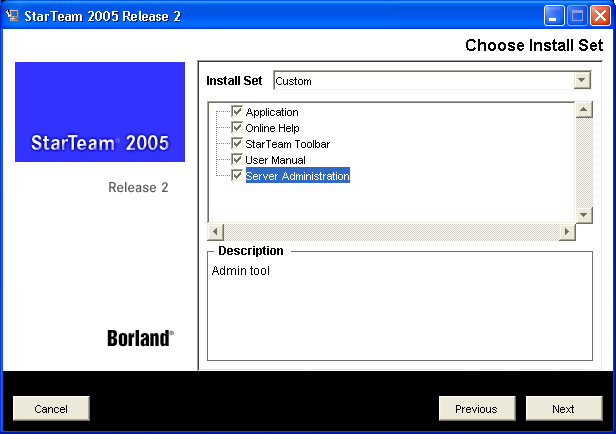Viewport: 616px width, 434px height.
Task: Select User Manual in the feature list
Action: [x=275, y=160]
